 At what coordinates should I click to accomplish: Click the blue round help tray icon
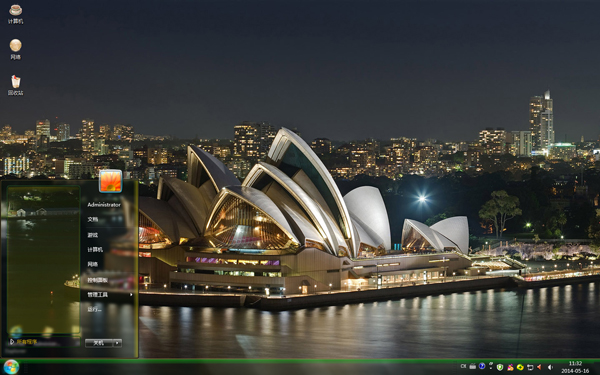pyautogui.click(x=482, y=366)
